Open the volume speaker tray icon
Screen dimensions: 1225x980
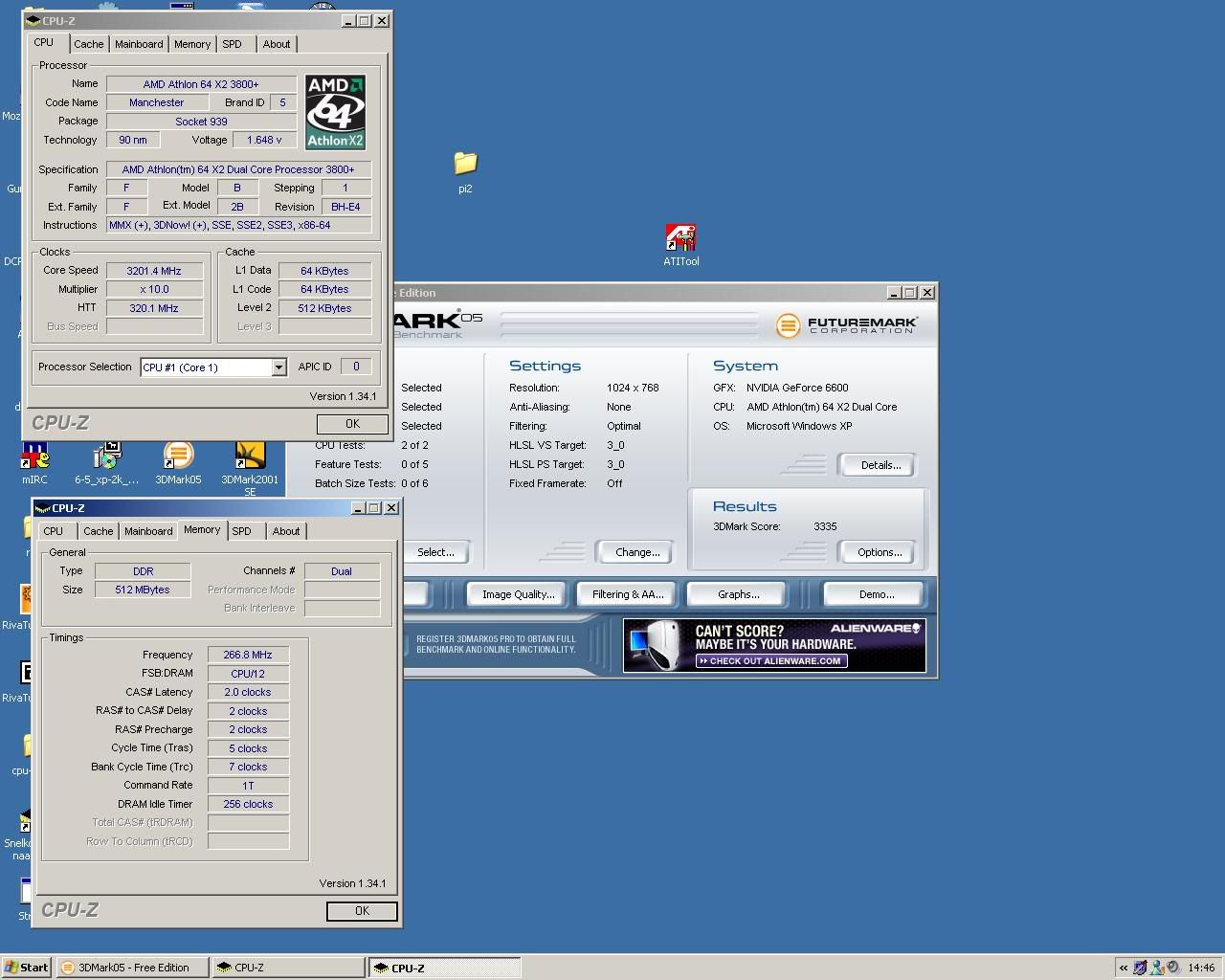(x=1173, y=968)
